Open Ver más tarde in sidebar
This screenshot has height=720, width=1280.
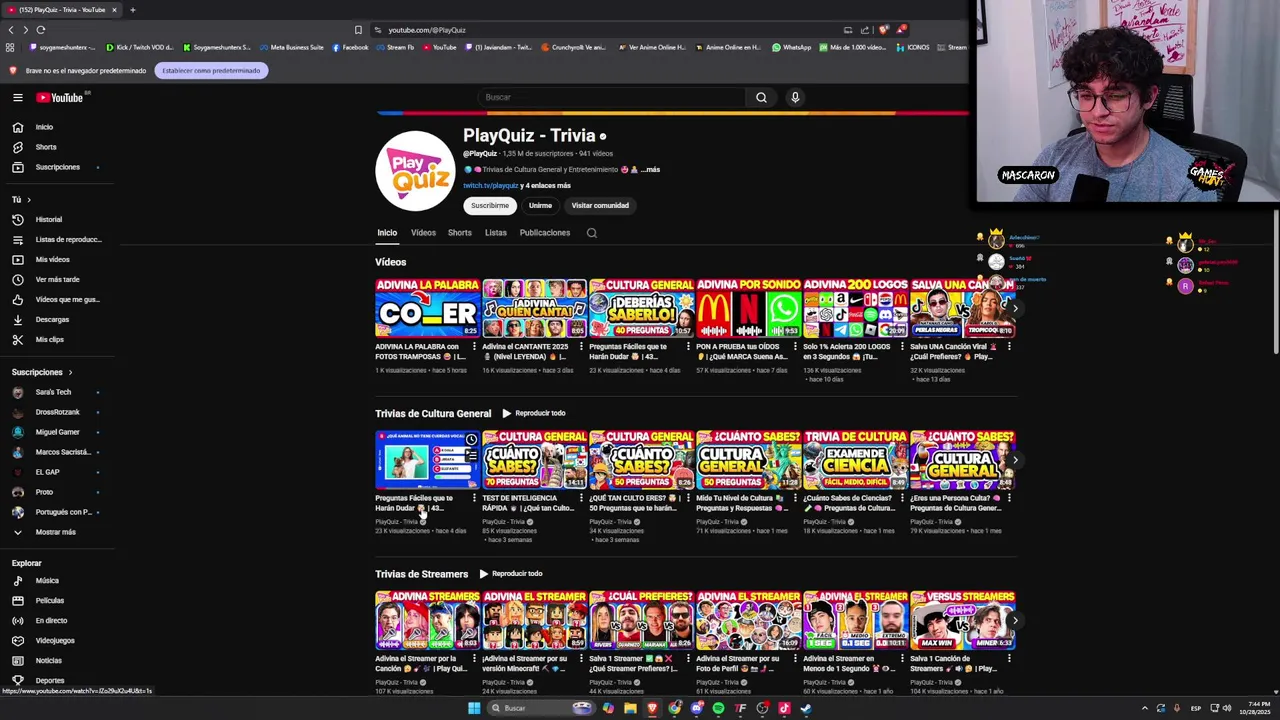(57, 279)
